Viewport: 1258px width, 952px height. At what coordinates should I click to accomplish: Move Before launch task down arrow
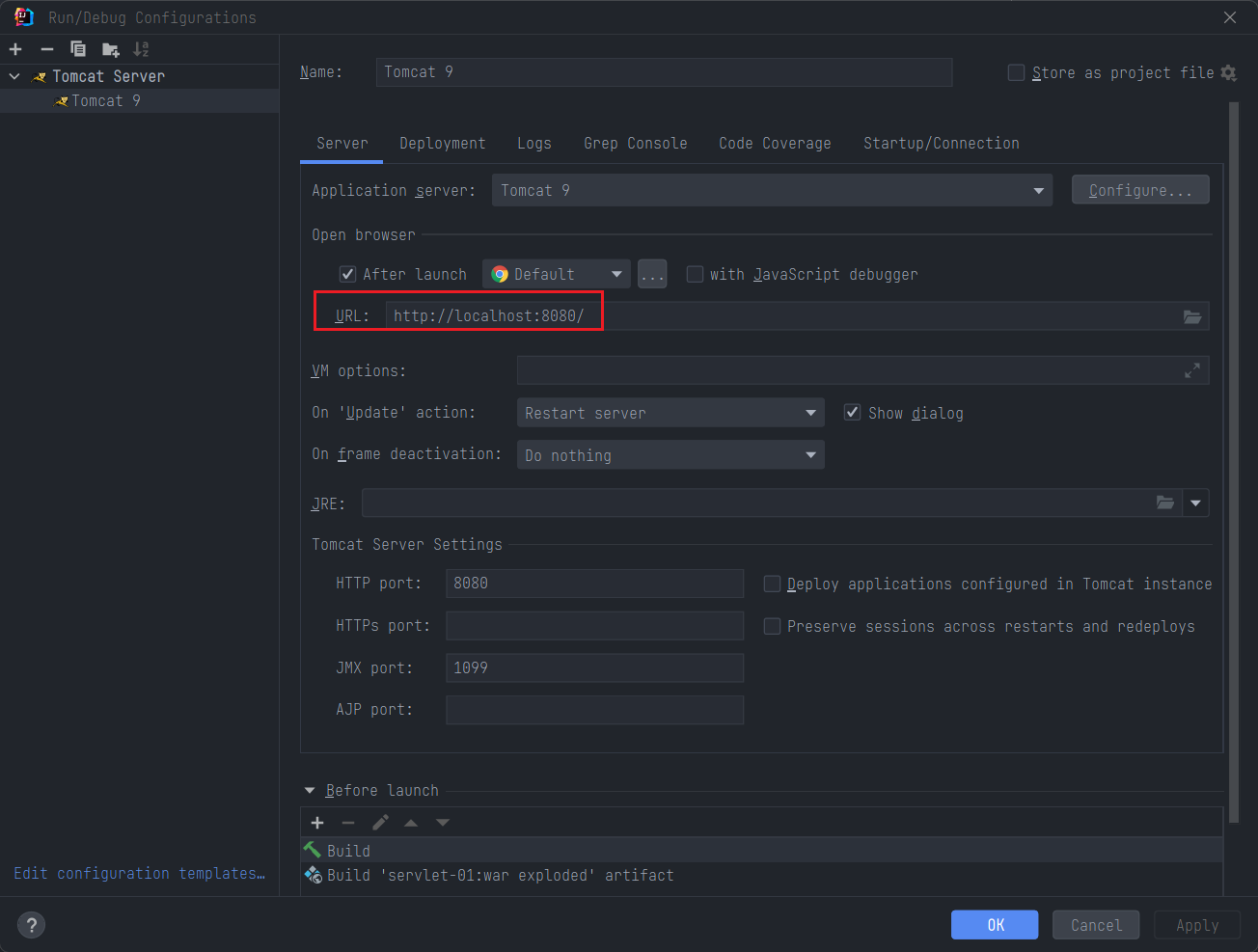[x=443, y=823]
